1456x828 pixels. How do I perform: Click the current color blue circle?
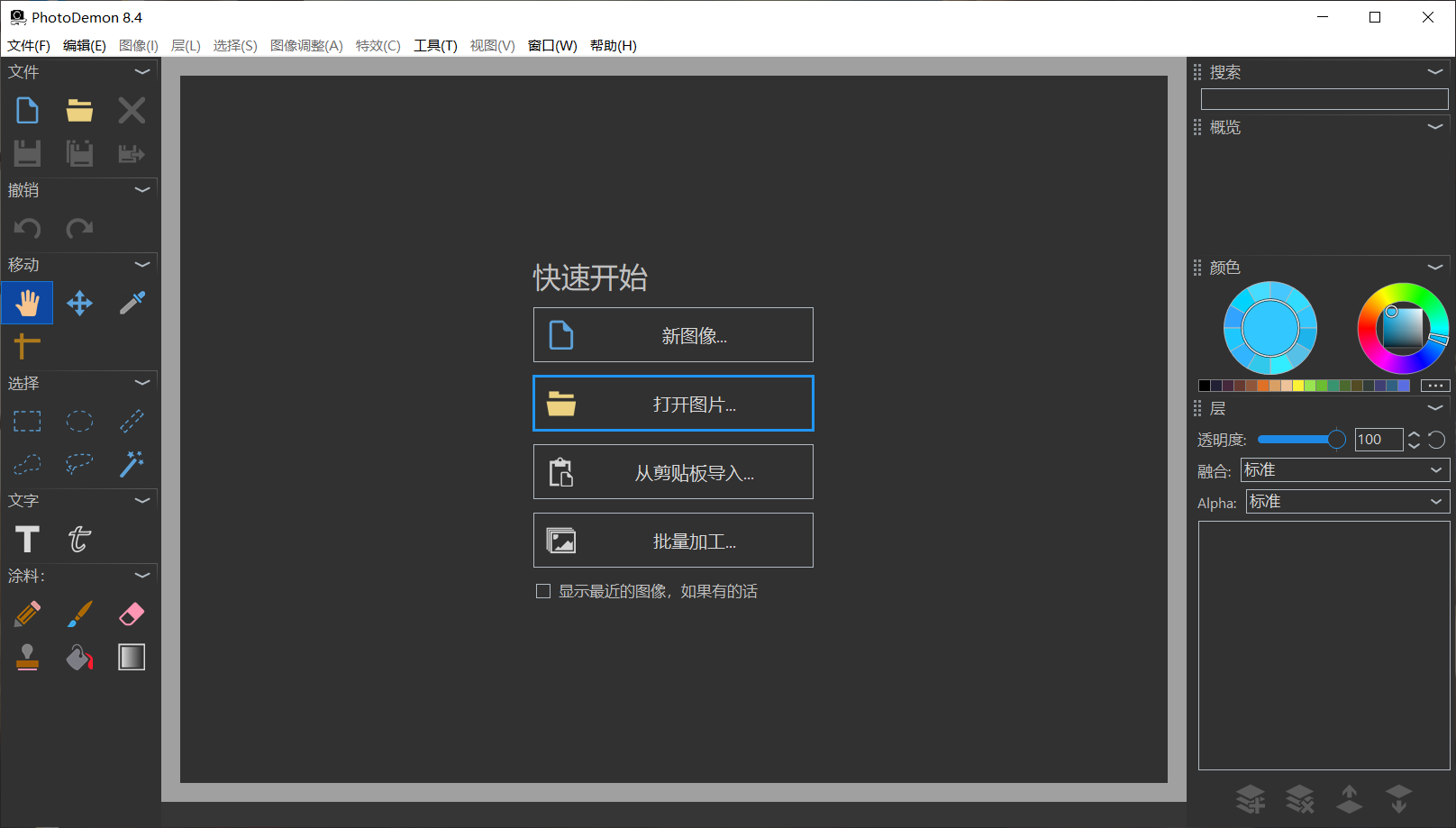coord(1270,328)
